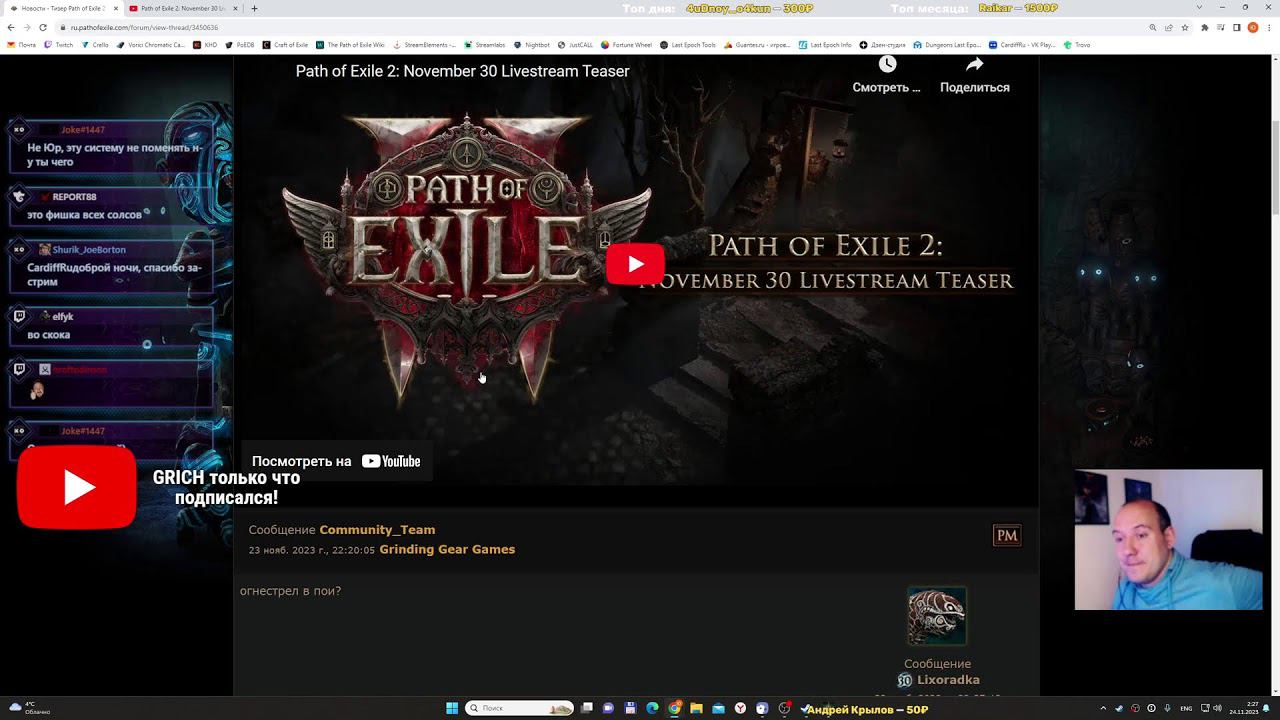Open the Windows Start menu
Viewport: 1280px width, 720px height.
[452, 708]
